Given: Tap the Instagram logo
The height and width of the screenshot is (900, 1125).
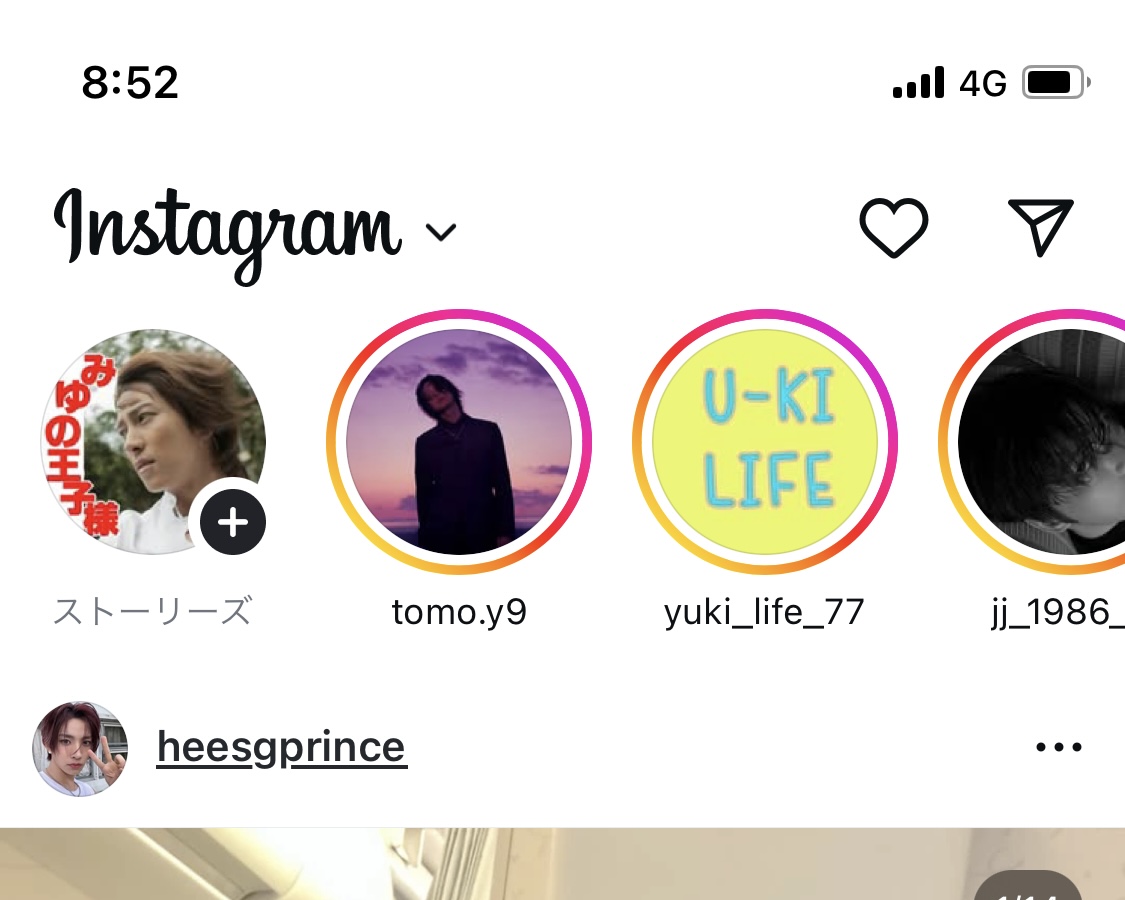Looking at the screenshot, I should tap(228, 228).
